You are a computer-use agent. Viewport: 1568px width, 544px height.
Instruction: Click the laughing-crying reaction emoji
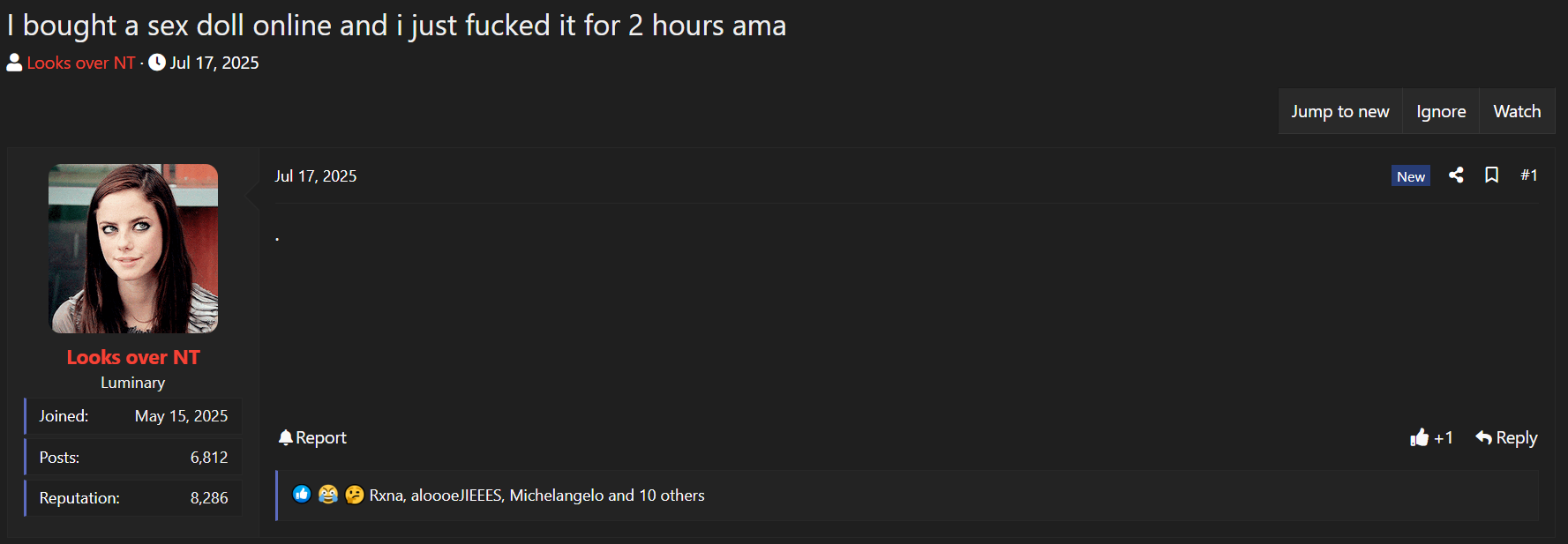click(328, 495)
